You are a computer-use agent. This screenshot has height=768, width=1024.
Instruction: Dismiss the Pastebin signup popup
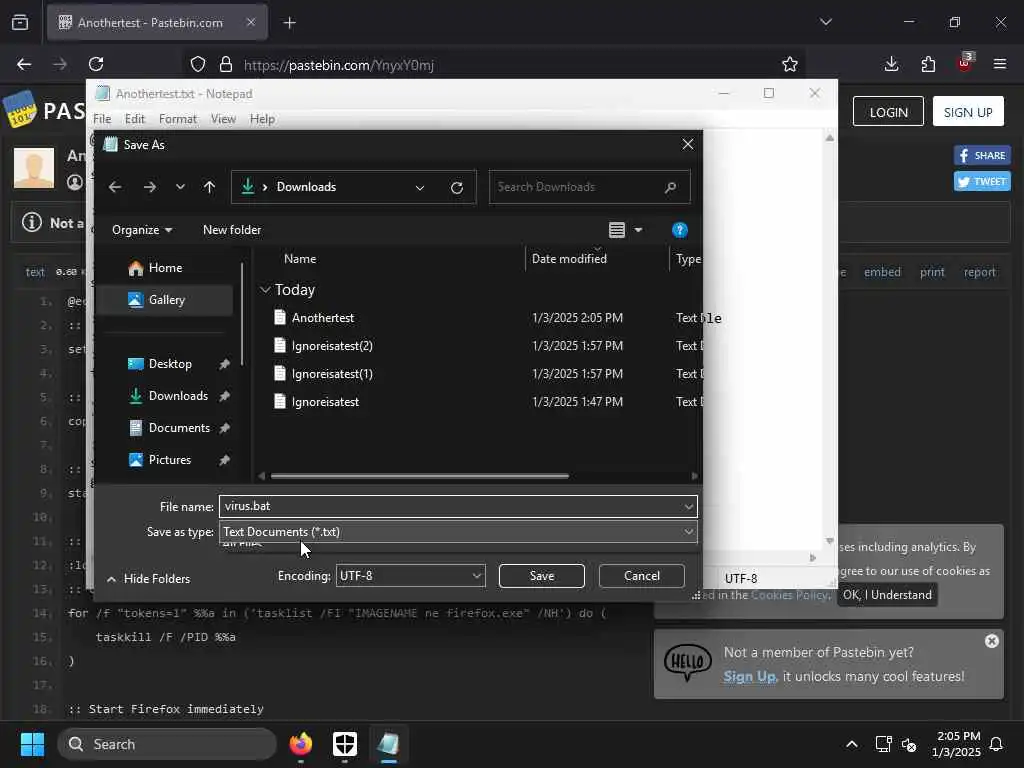point(991,641)
